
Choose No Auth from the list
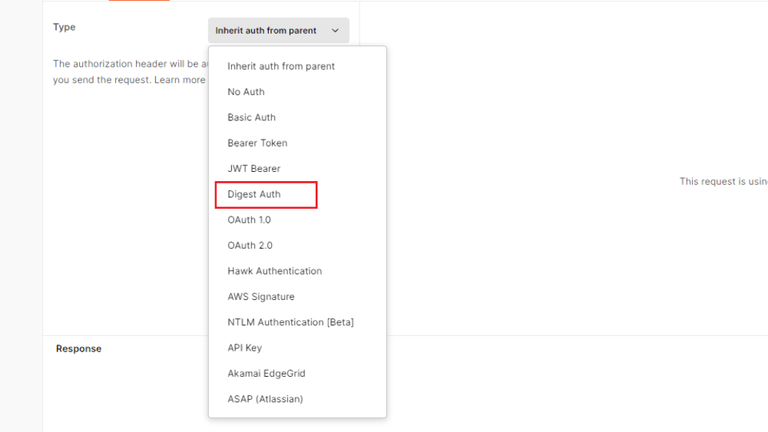pyautogui.click(x=246, y=92)
